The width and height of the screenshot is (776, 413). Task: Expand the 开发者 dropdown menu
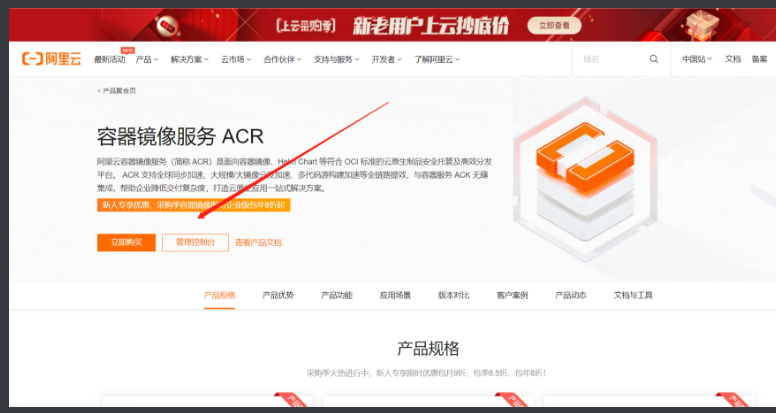[x=387, y=59]
